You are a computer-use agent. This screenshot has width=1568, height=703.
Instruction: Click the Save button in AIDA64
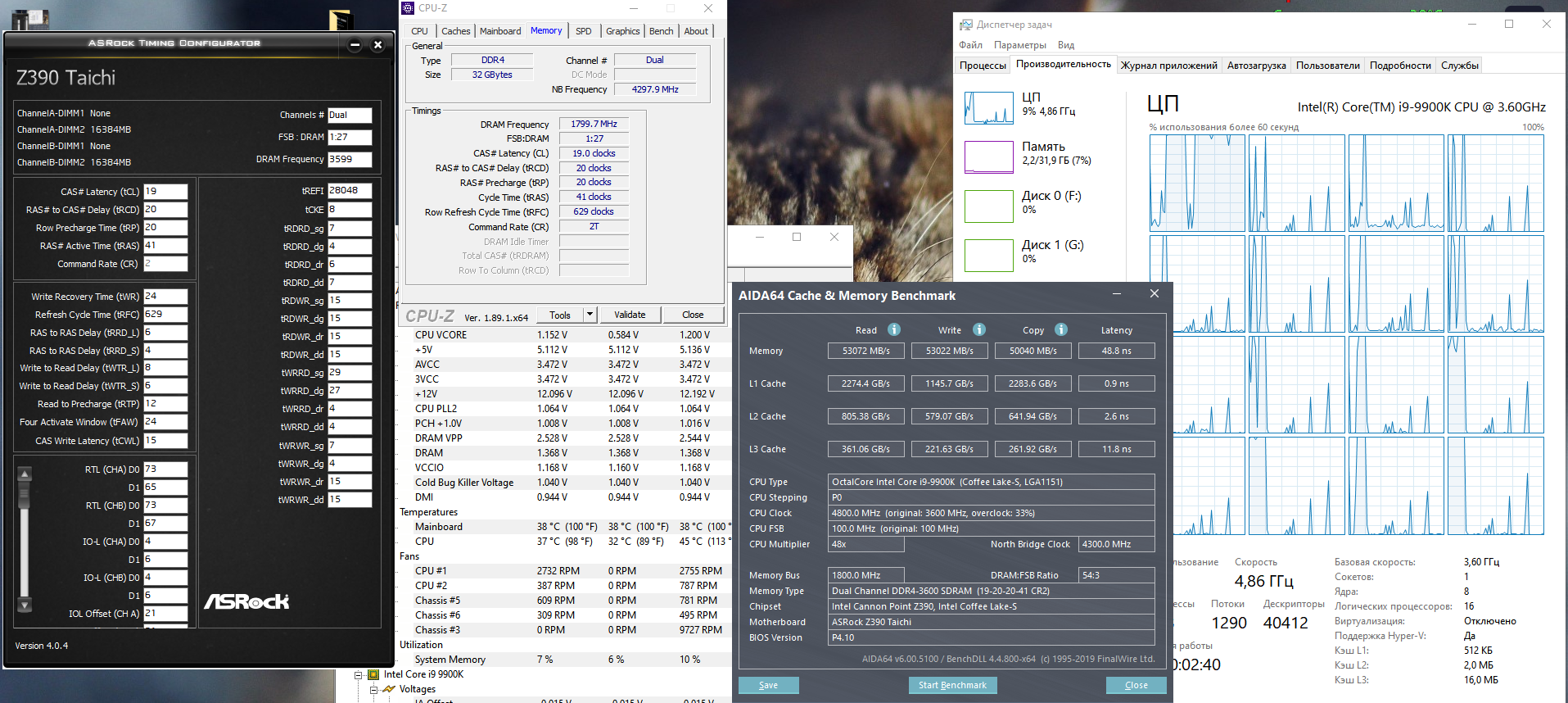click(x=769, y=685)
